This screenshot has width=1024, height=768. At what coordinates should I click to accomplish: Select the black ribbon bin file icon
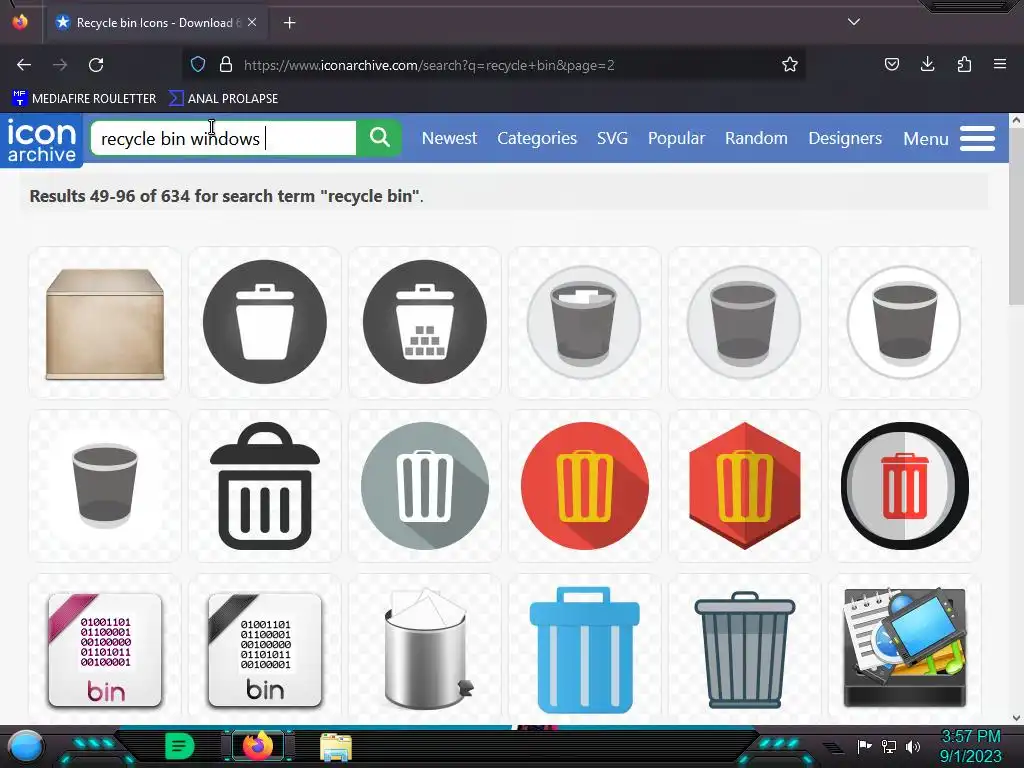(x=264, y=649)
